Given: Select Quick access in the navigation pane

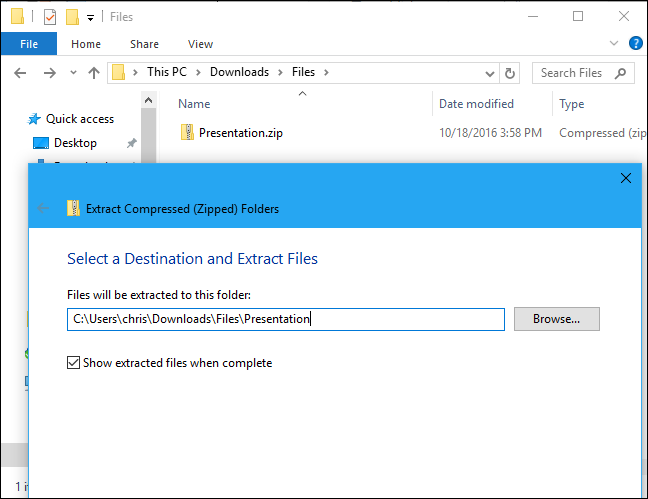Looking at the screenshot, I should point(79,119).
